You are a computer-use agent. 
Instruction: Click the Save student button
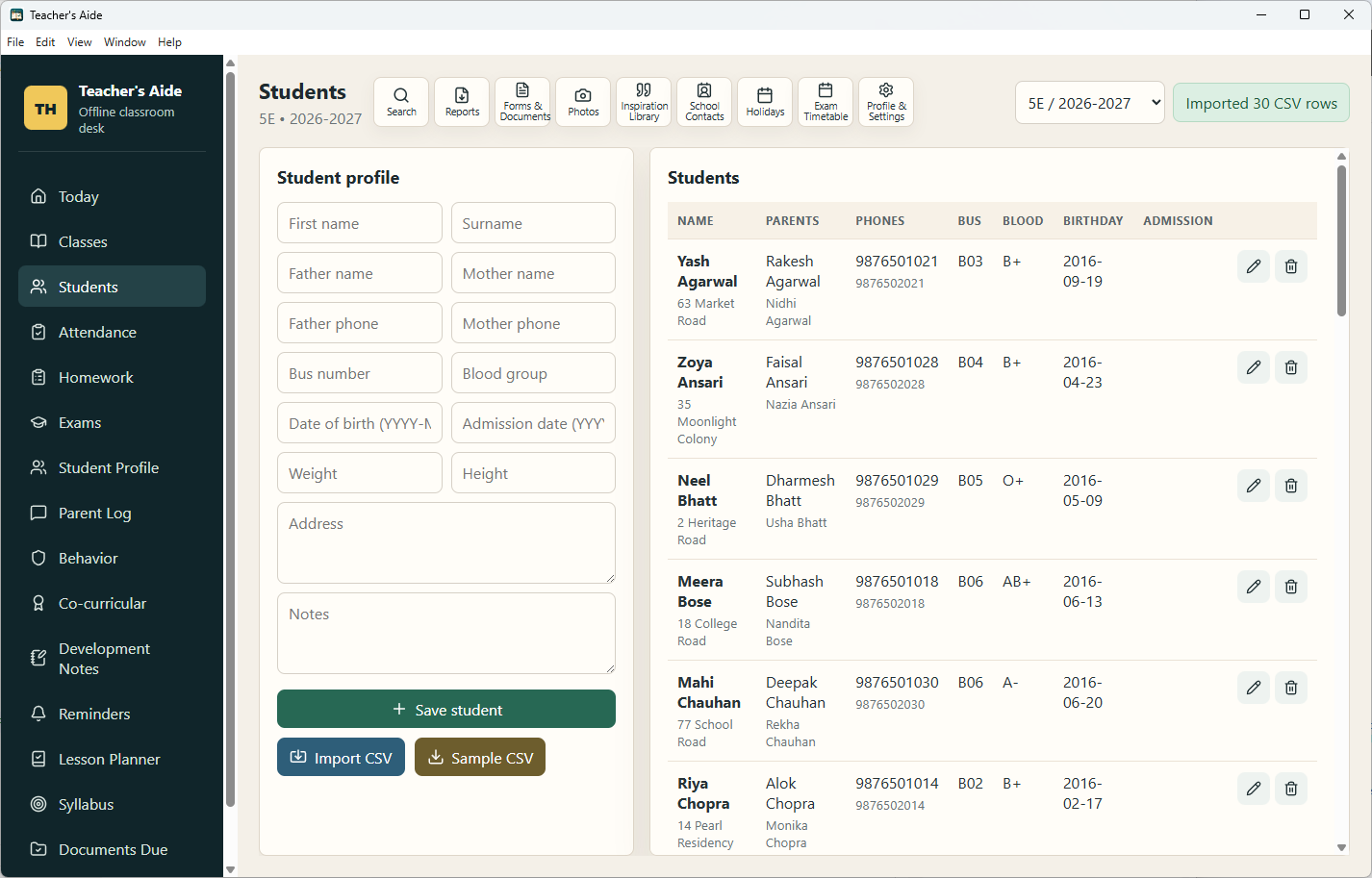pyautogui.click(x=446, y=710)
